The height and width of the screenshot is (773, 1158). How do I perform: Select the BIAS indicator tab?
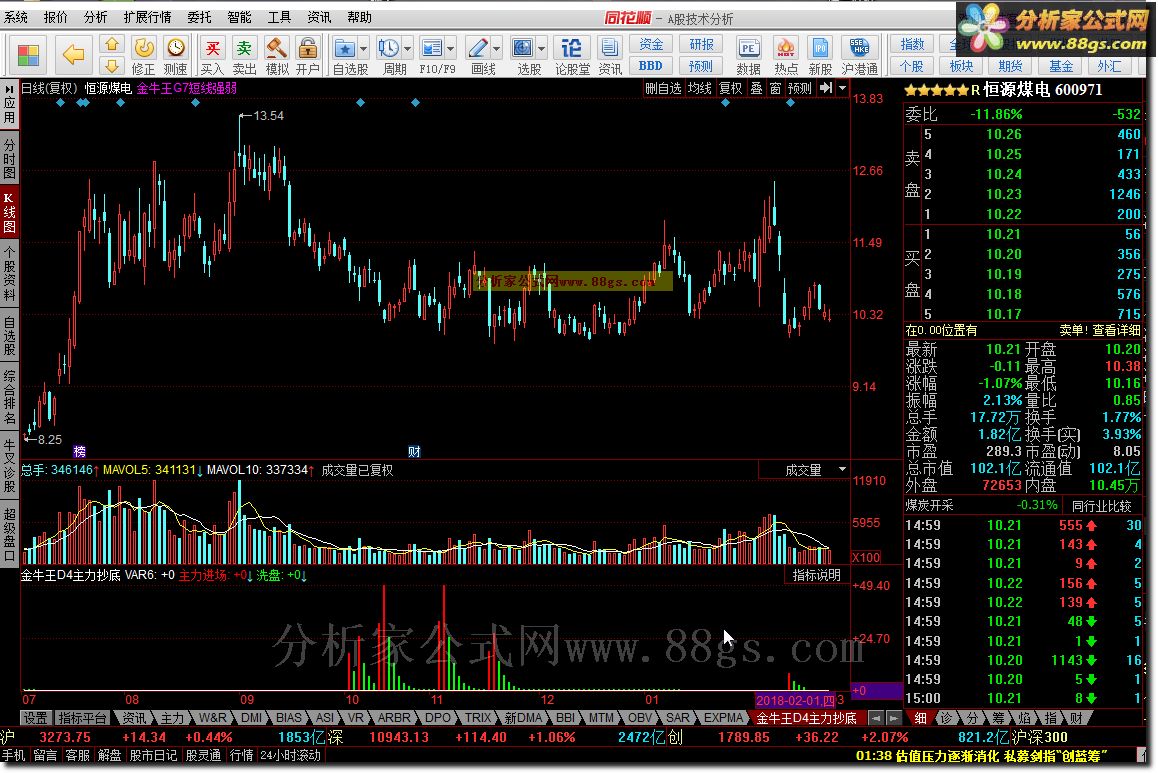[288, 718]
